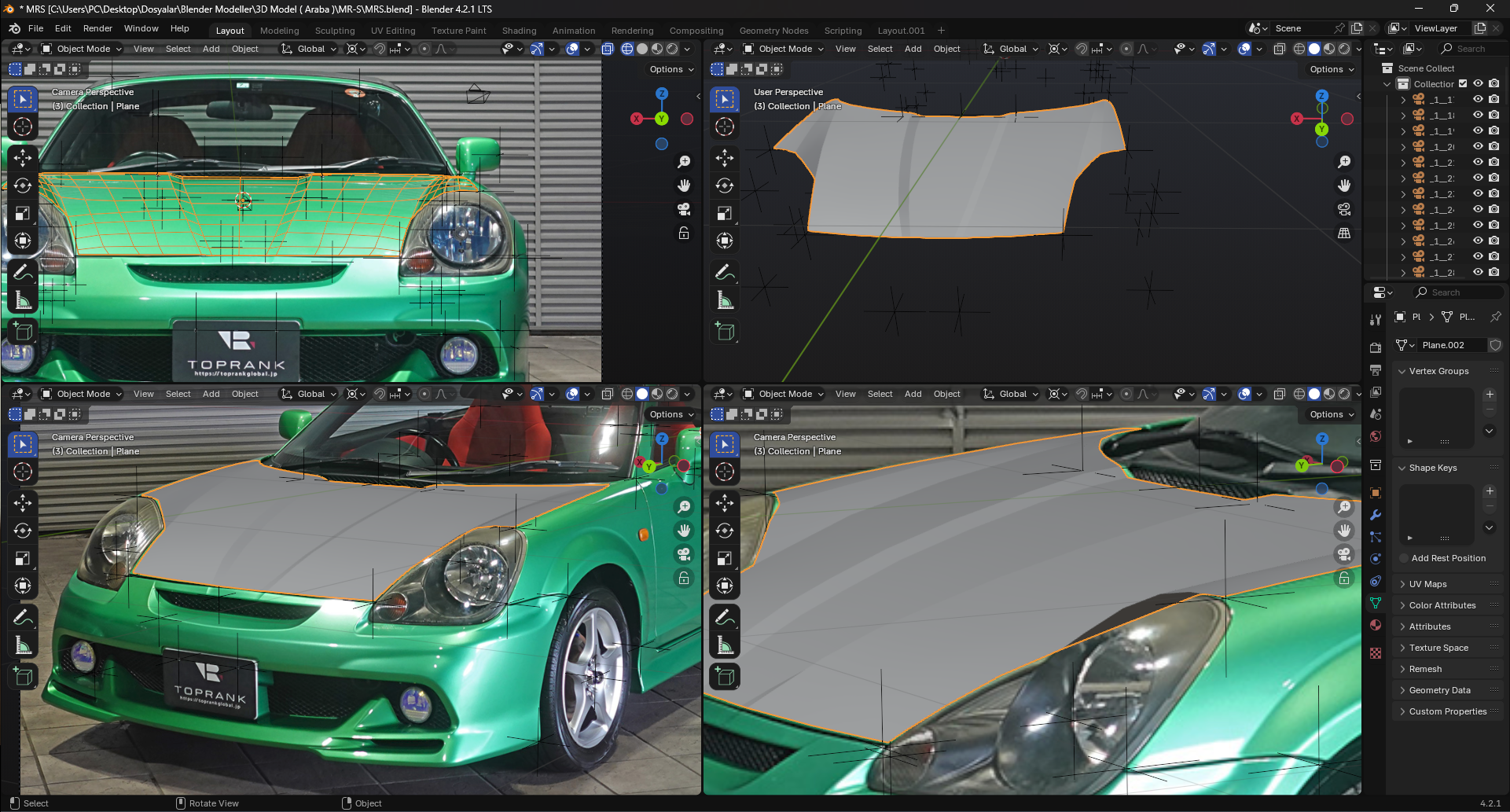The image size is (1510, 812).
Task: Expand the UV Maps panel
Action: click(x=1427, y=584)
